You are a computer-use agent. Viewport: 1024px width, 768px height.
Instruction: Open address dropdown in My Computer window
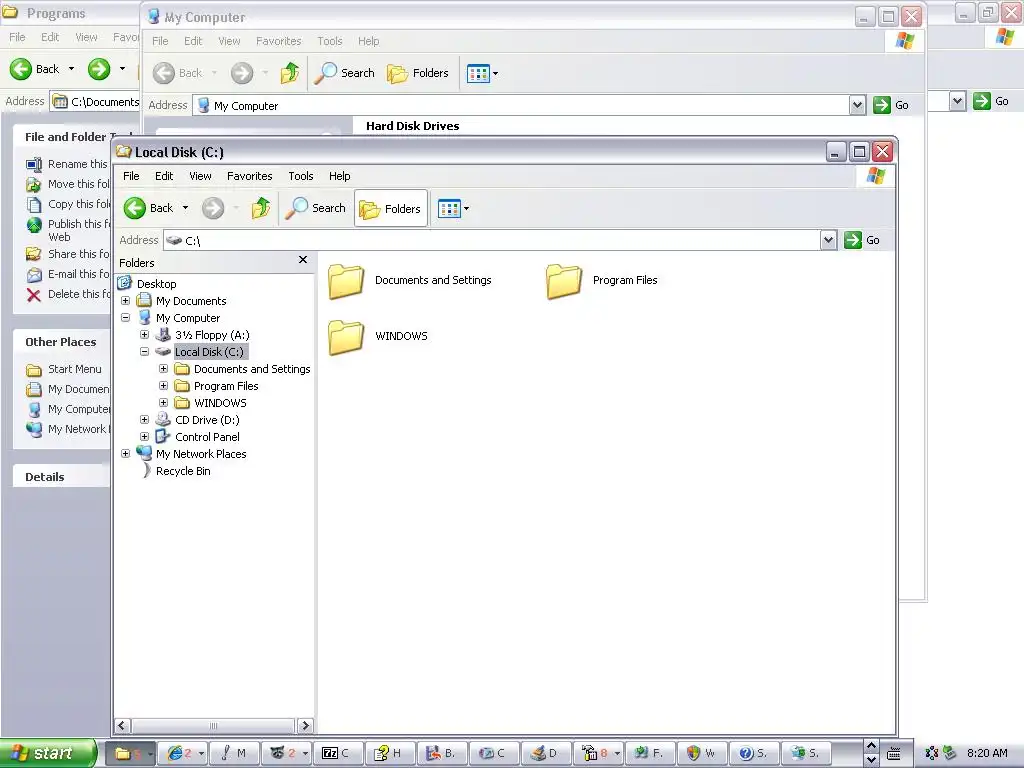(857, 105)
